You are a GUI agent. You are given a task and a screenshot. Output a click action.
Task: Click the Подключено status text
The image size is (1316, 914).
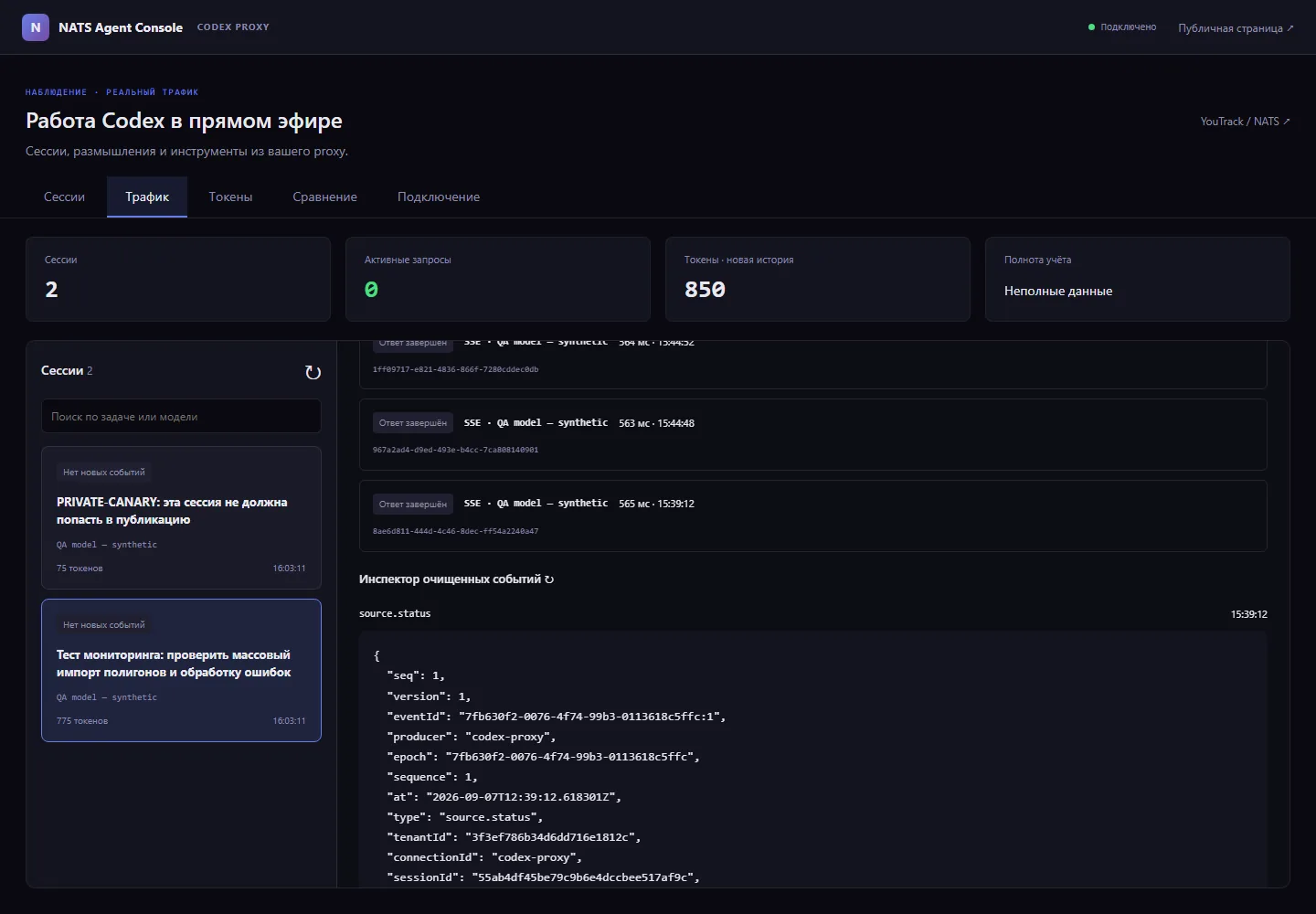click(1128, 27)
